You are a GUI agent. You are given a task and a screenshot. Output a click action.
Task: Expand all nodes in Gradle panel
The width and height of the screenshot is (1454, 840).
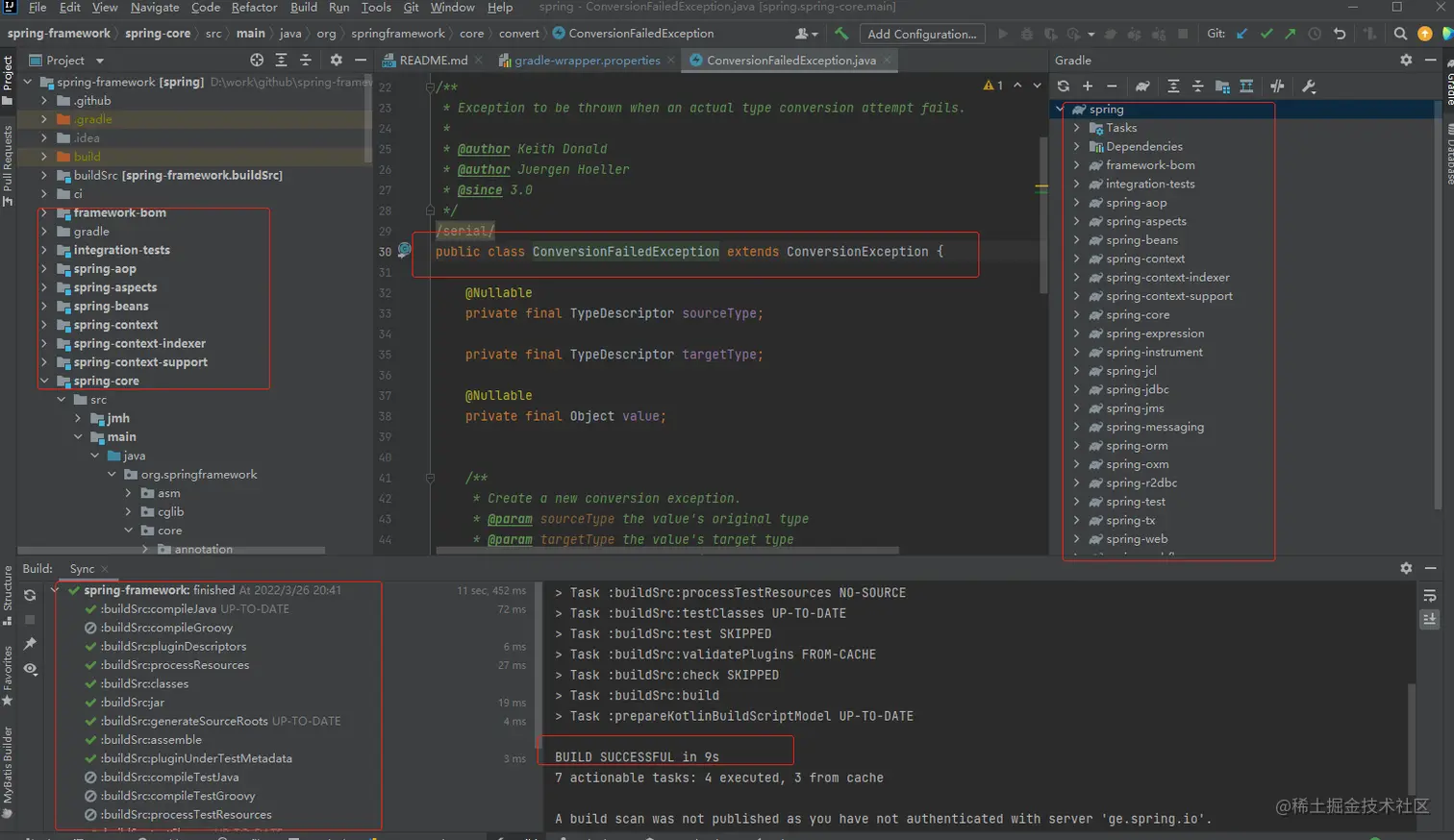[1173, 86]
